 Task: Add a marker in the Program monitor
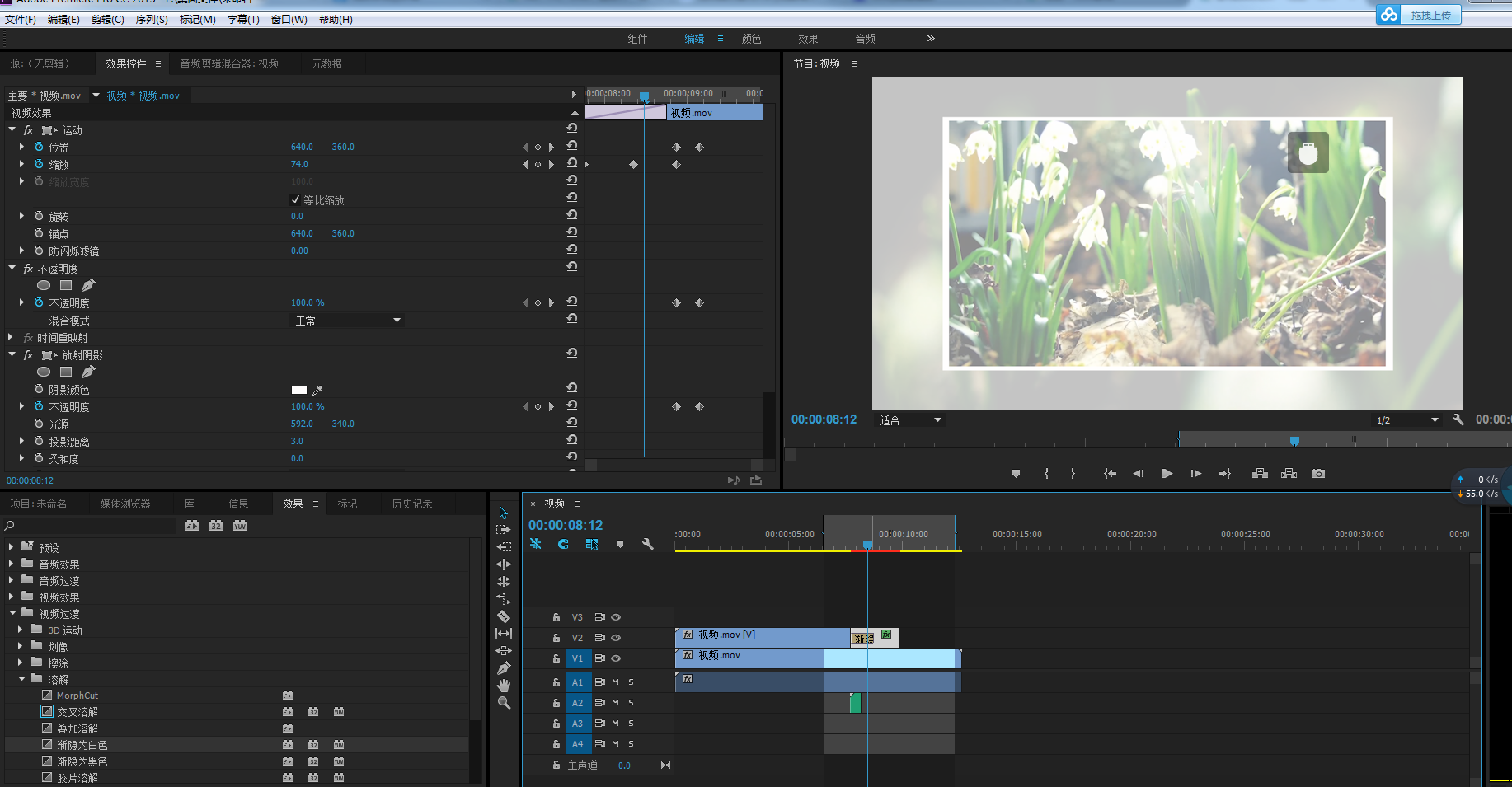[1016, 474]
